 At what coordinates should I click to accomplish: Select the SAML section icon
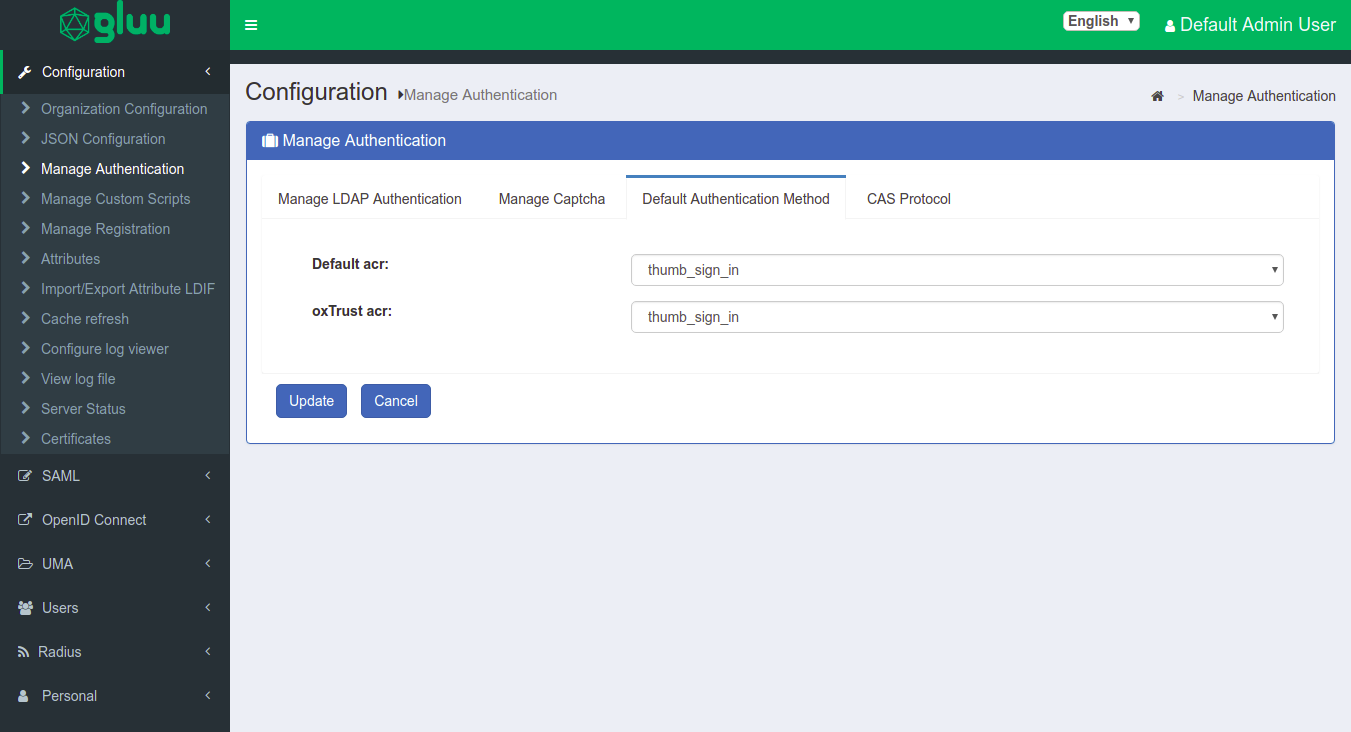pyautogui.click(x=25, y=475)
